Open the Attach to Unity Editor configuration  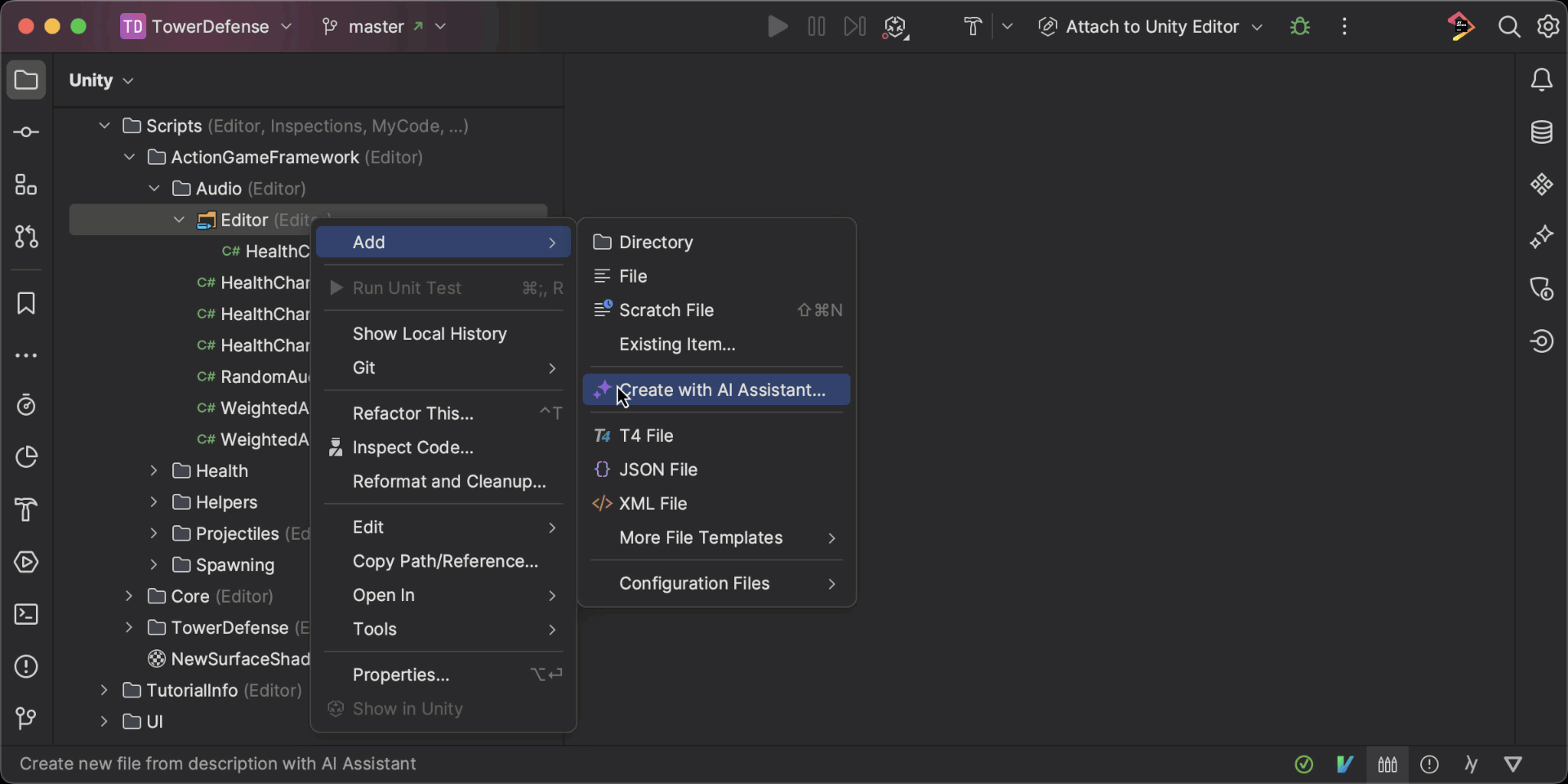(x=1151, y=27)
